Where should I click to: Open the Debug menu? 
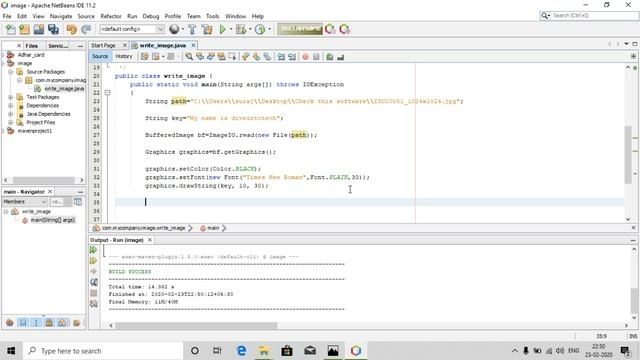(x=151, y=16)
